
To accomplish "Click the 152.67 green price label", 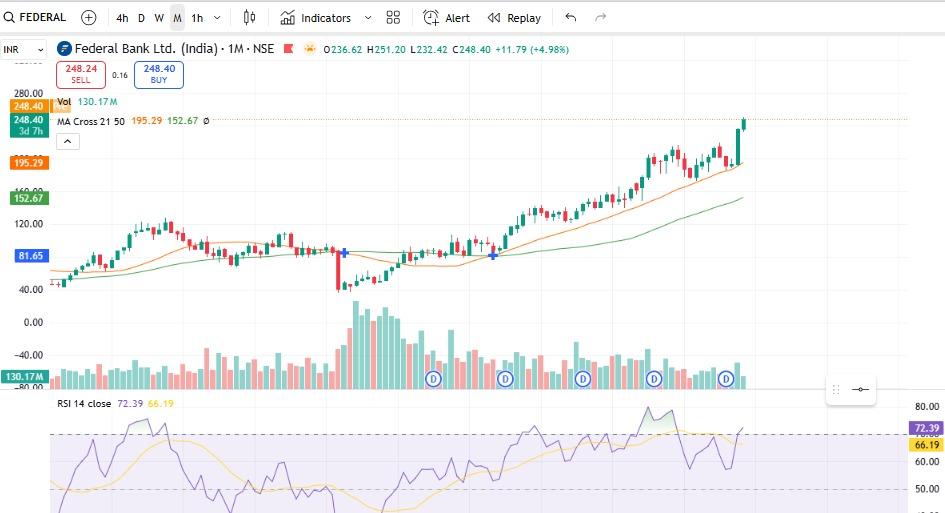I will point(29,198).
